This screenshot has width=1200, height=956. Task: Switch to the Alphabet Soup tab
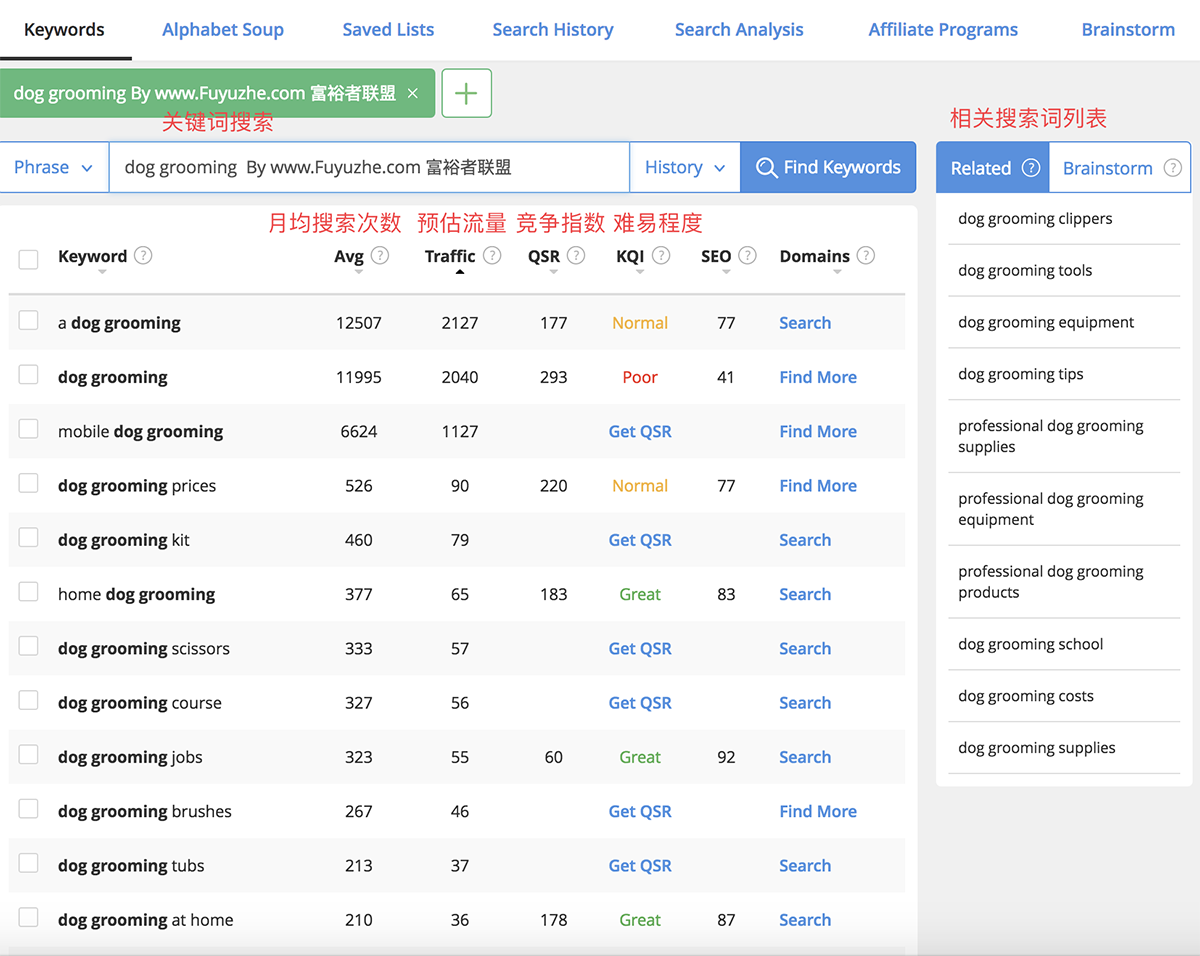(223, 30)
